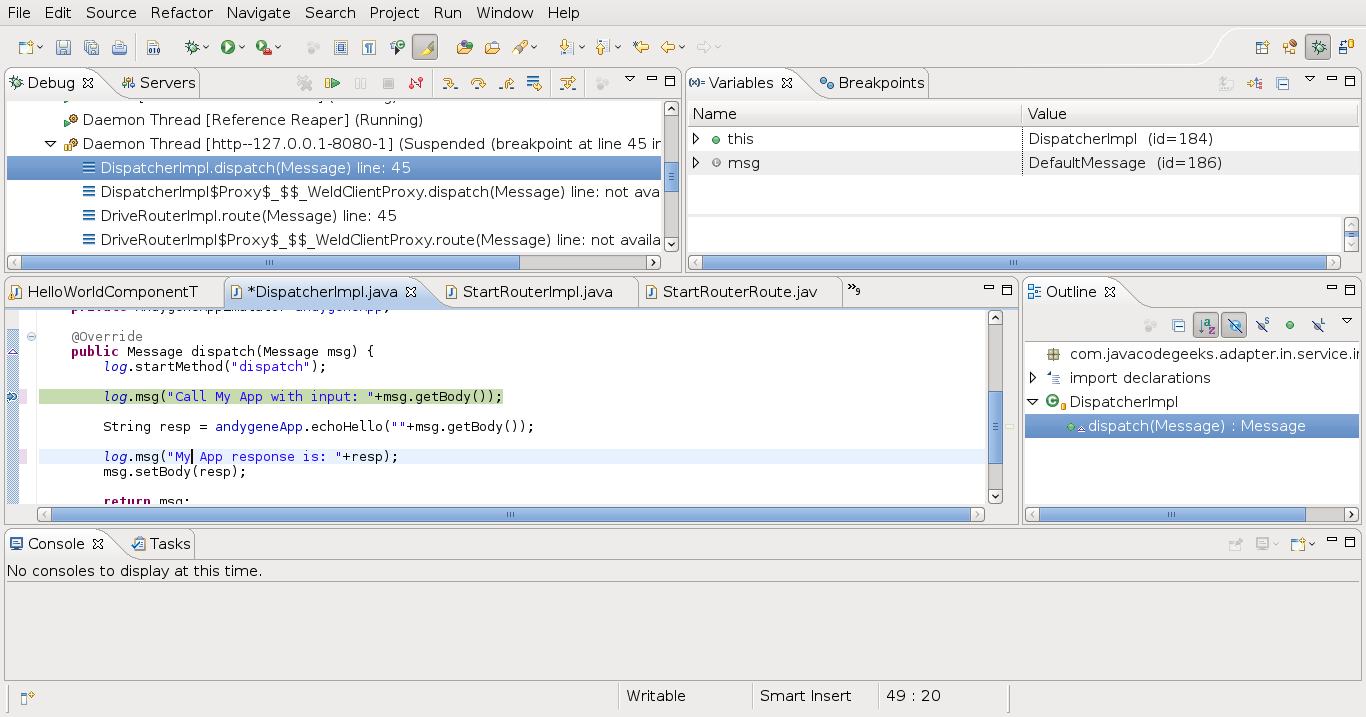Toggle Mark Occurrences highlighter in main toolbar
1366x717 pixels.
point(425,47)
